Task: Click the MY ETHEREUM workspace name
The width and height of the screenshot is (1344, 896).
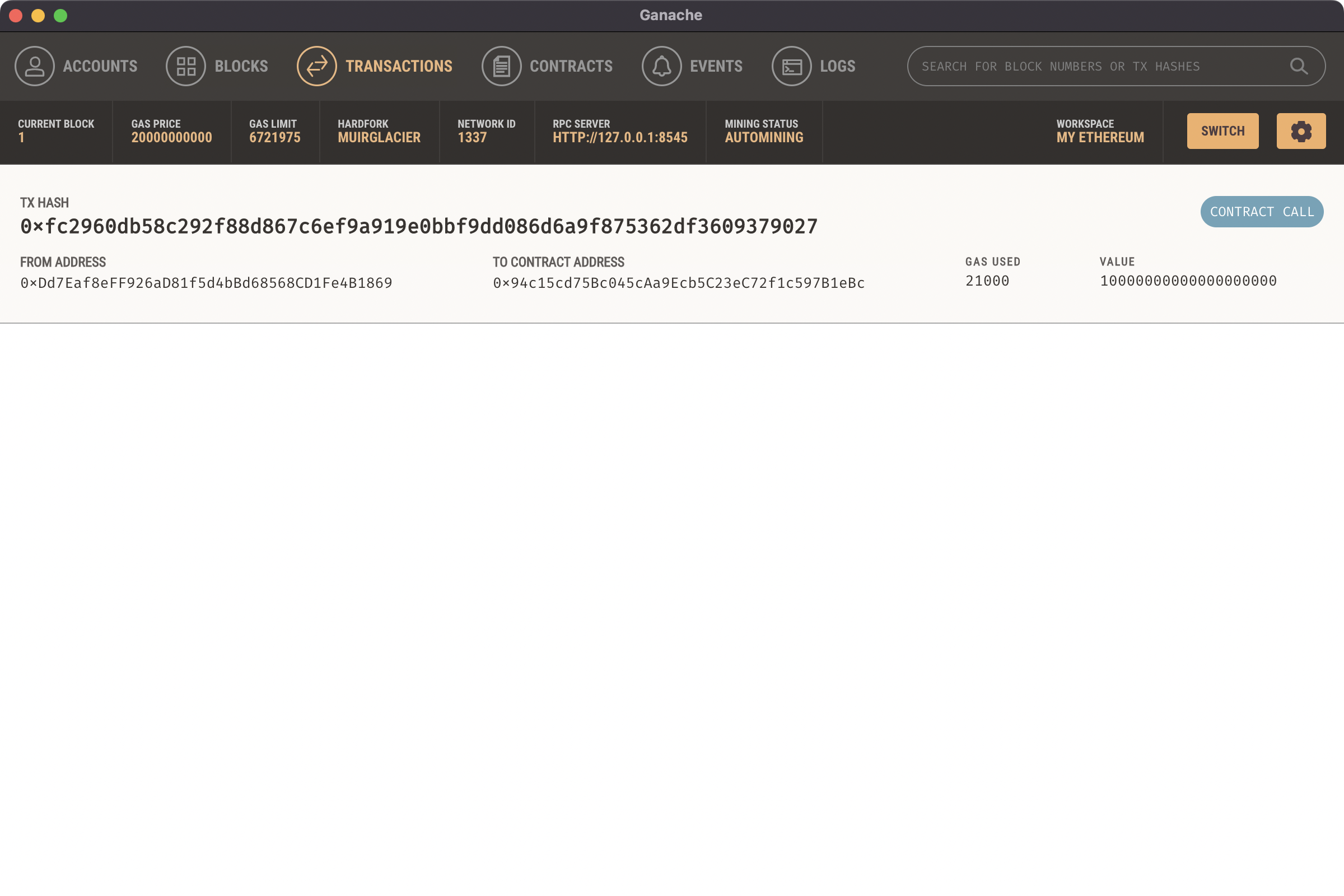Action: [1100, 138]
